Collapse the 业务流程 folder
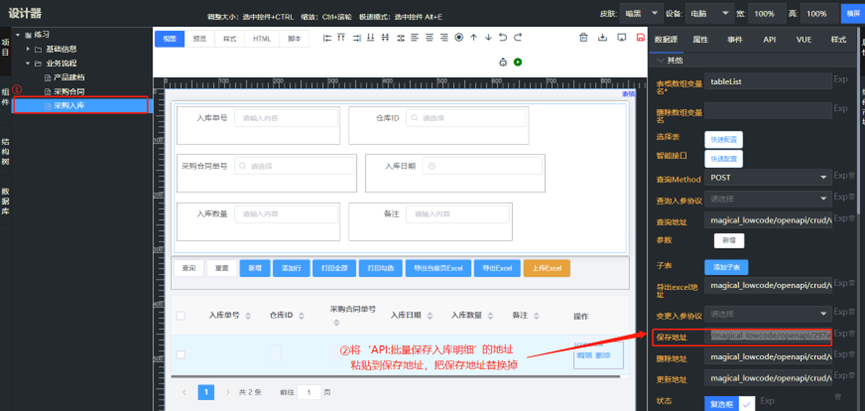This screenshot has height=411, width=865. coord(28,63)
